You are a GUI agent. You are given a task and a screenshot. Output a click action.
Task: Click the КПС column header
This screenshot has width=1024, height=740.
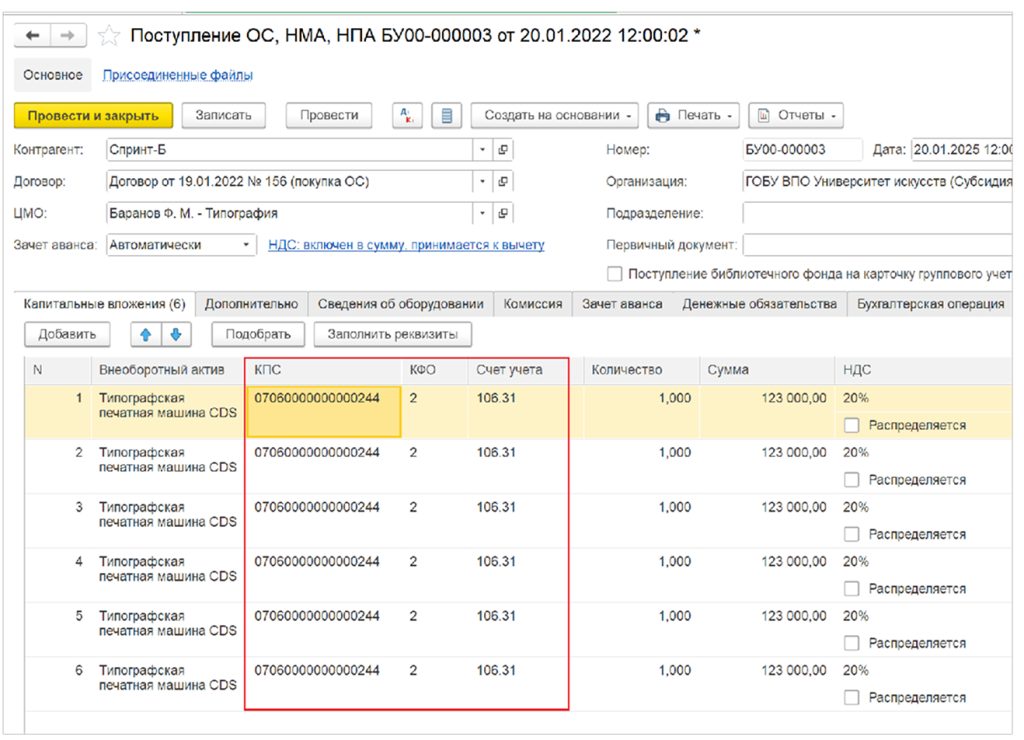(x=323, y=370)
